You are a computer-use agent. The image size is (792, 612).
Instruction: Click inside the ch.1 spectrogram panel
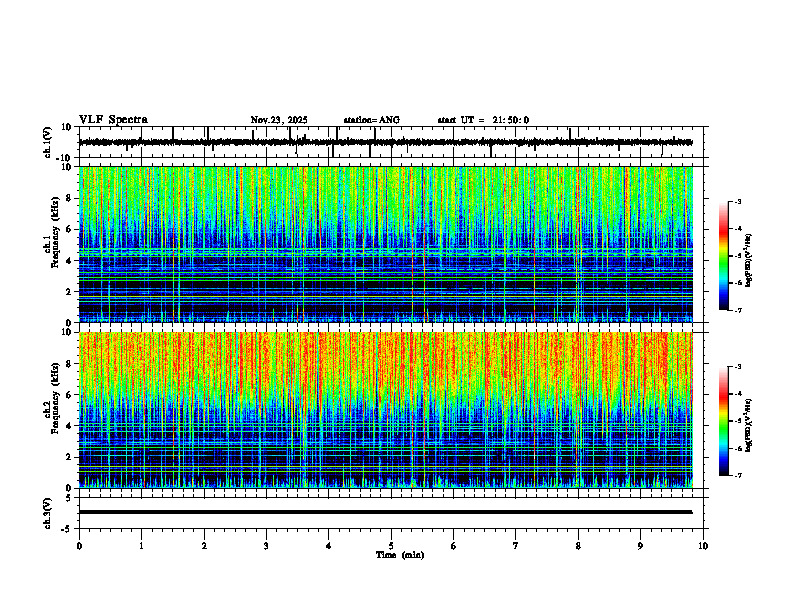point(386,244)
